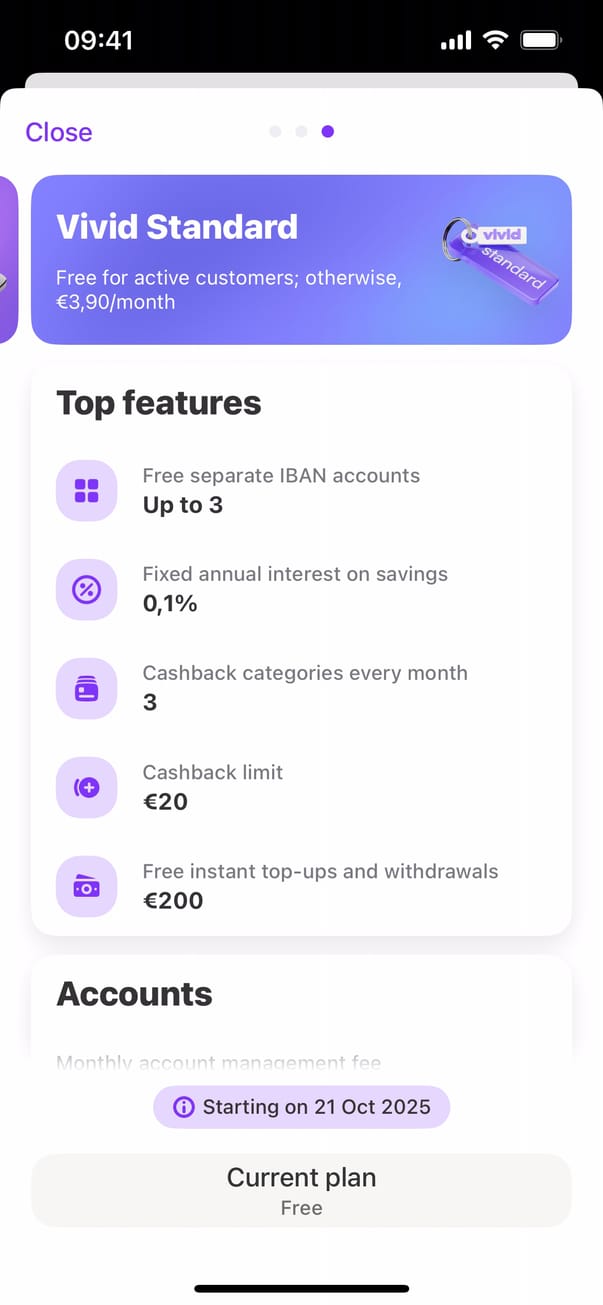Viewport: 603px width, 1305px height.
Task: Select the second page indicator dot
Action: [301, 131]
